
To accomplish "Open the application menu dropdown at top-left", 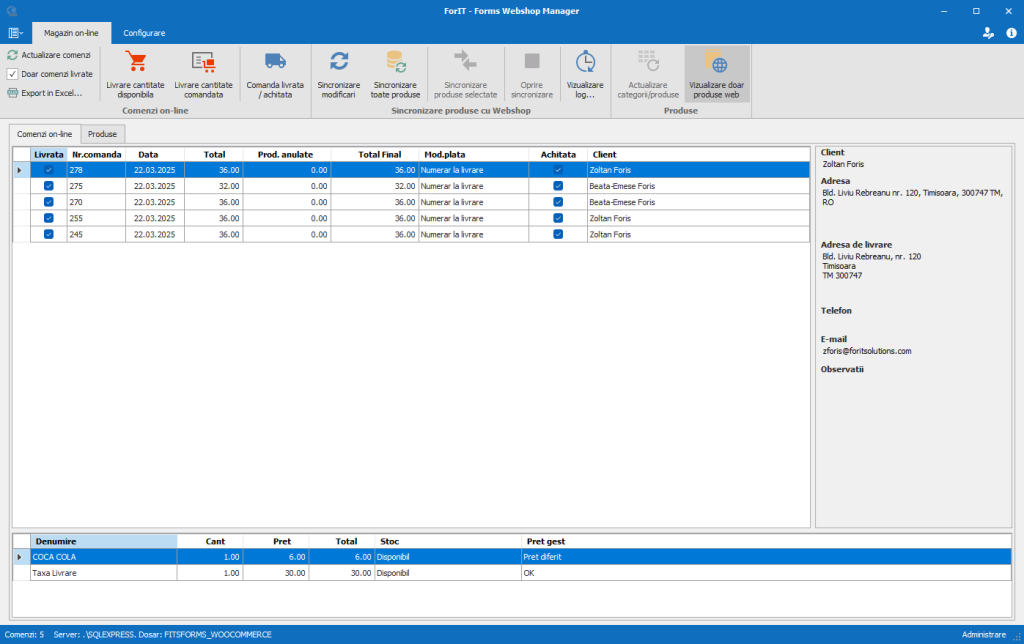I will [x=15, y=33].
